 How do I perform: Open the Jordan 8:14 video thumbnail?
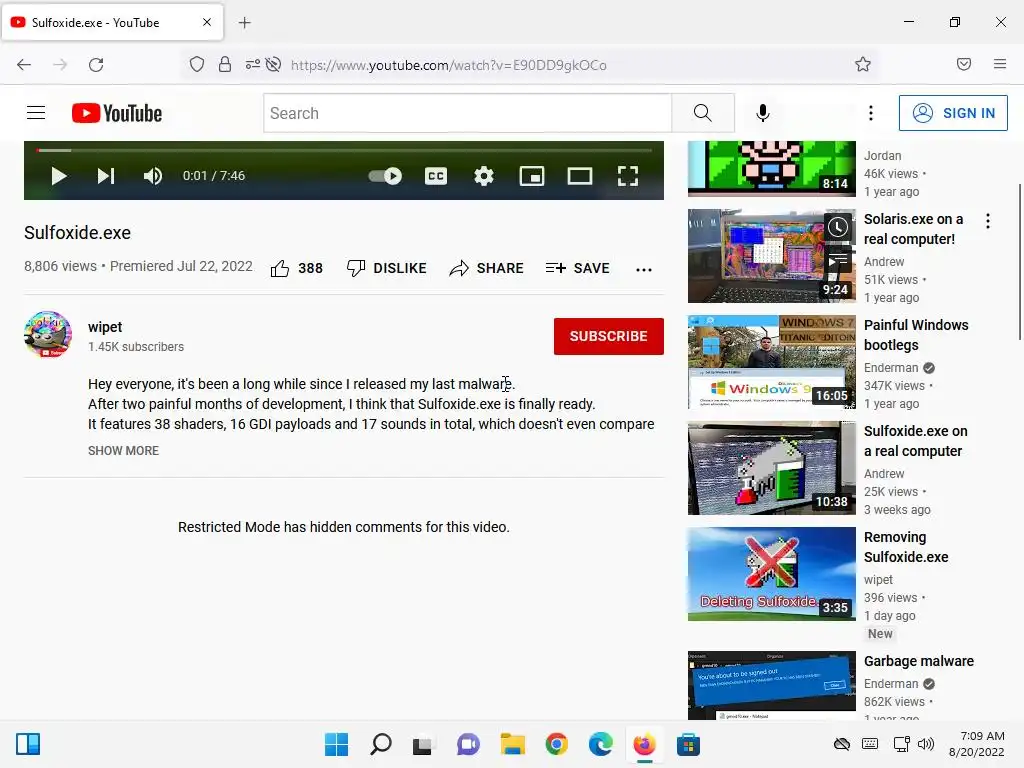pyautogui.click(x=771, y=168)
